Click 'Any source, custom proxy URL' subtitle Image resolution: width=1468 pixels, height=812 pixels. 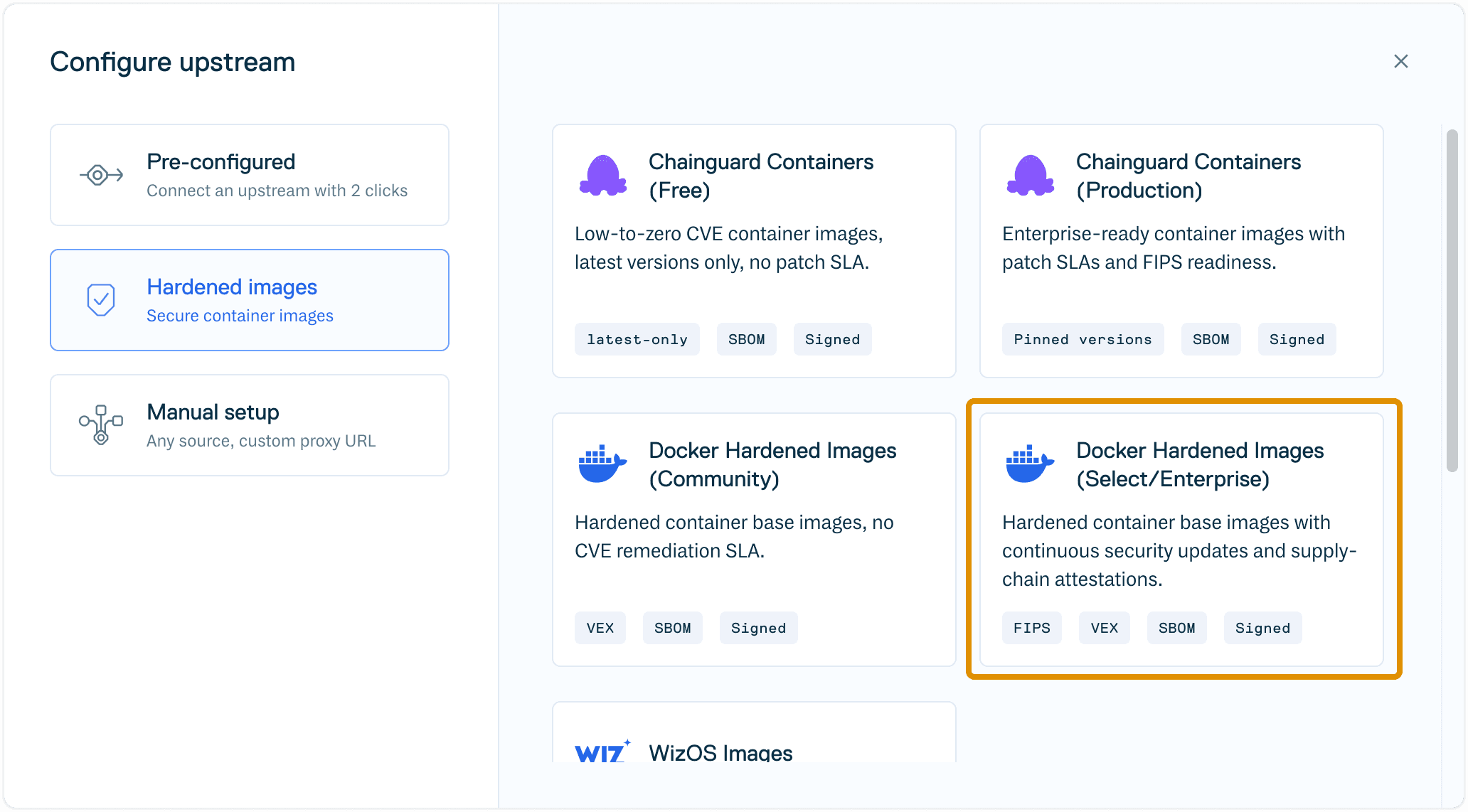pyautogui.click(x=261, y=441)
